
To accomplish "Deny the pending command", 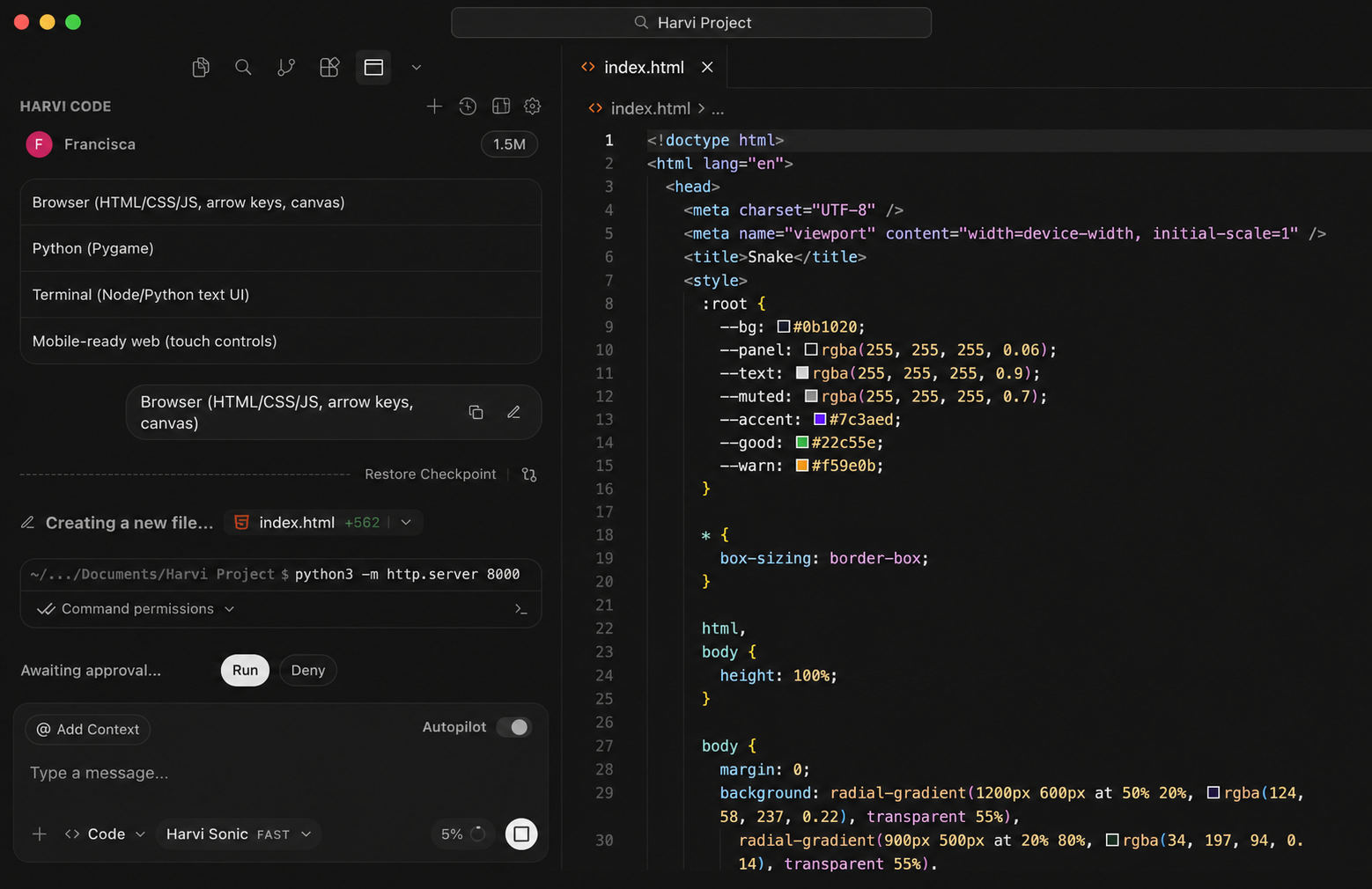I will [308, 671].
